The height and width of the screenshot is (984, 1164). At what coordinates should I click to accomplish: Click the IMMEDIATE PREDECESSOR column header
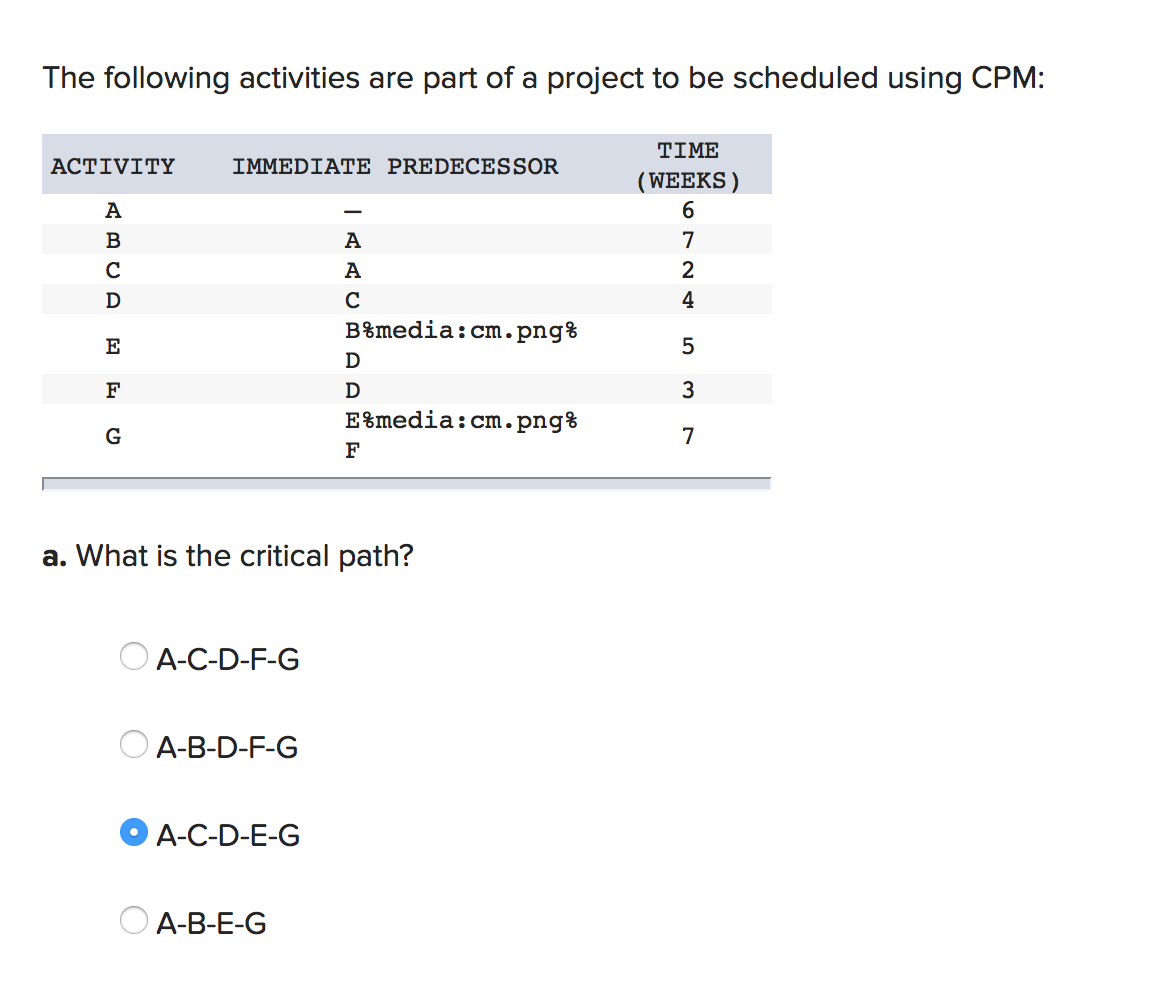395,166
